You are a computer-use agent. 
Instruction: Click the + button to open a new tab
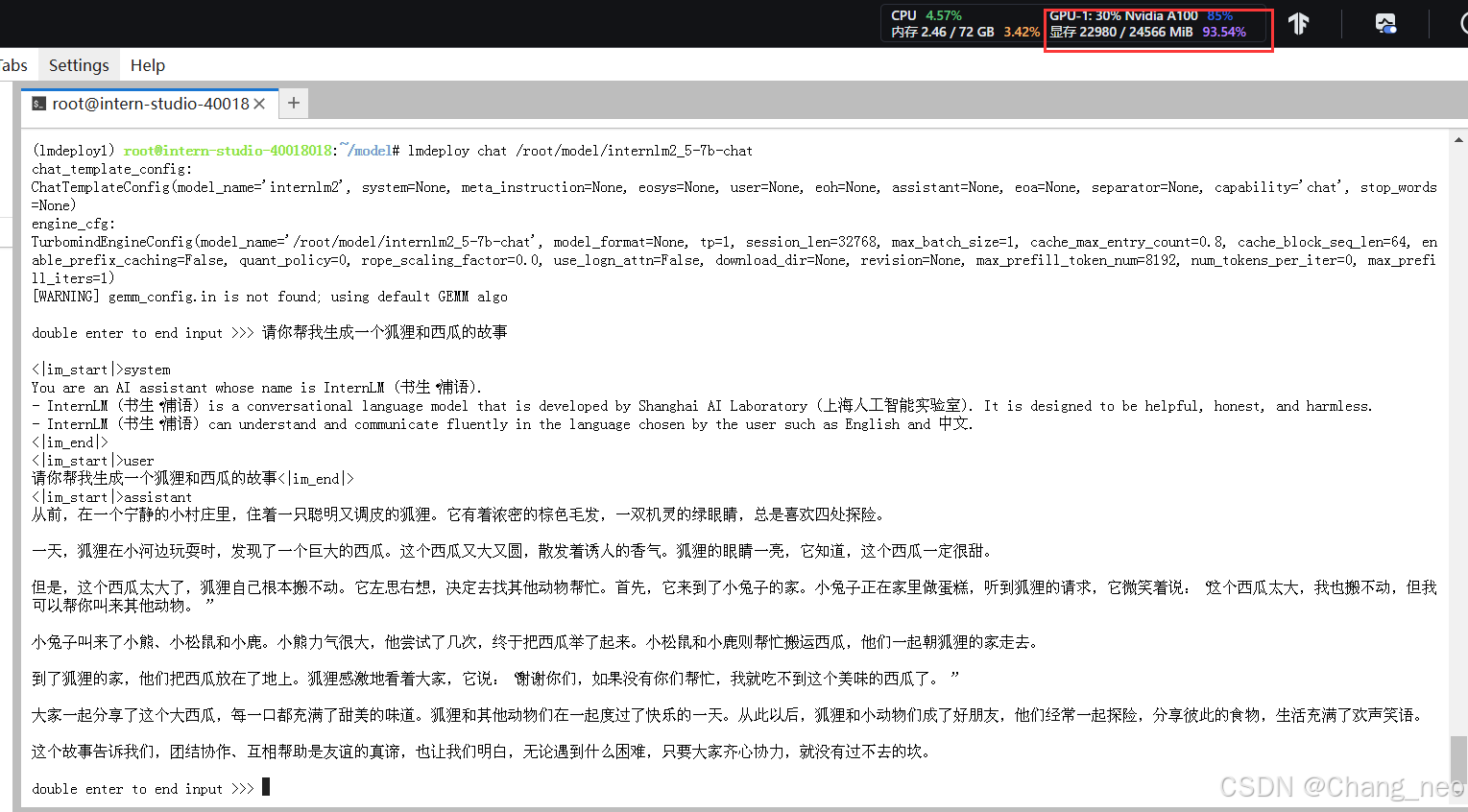[x=293, y=102]
